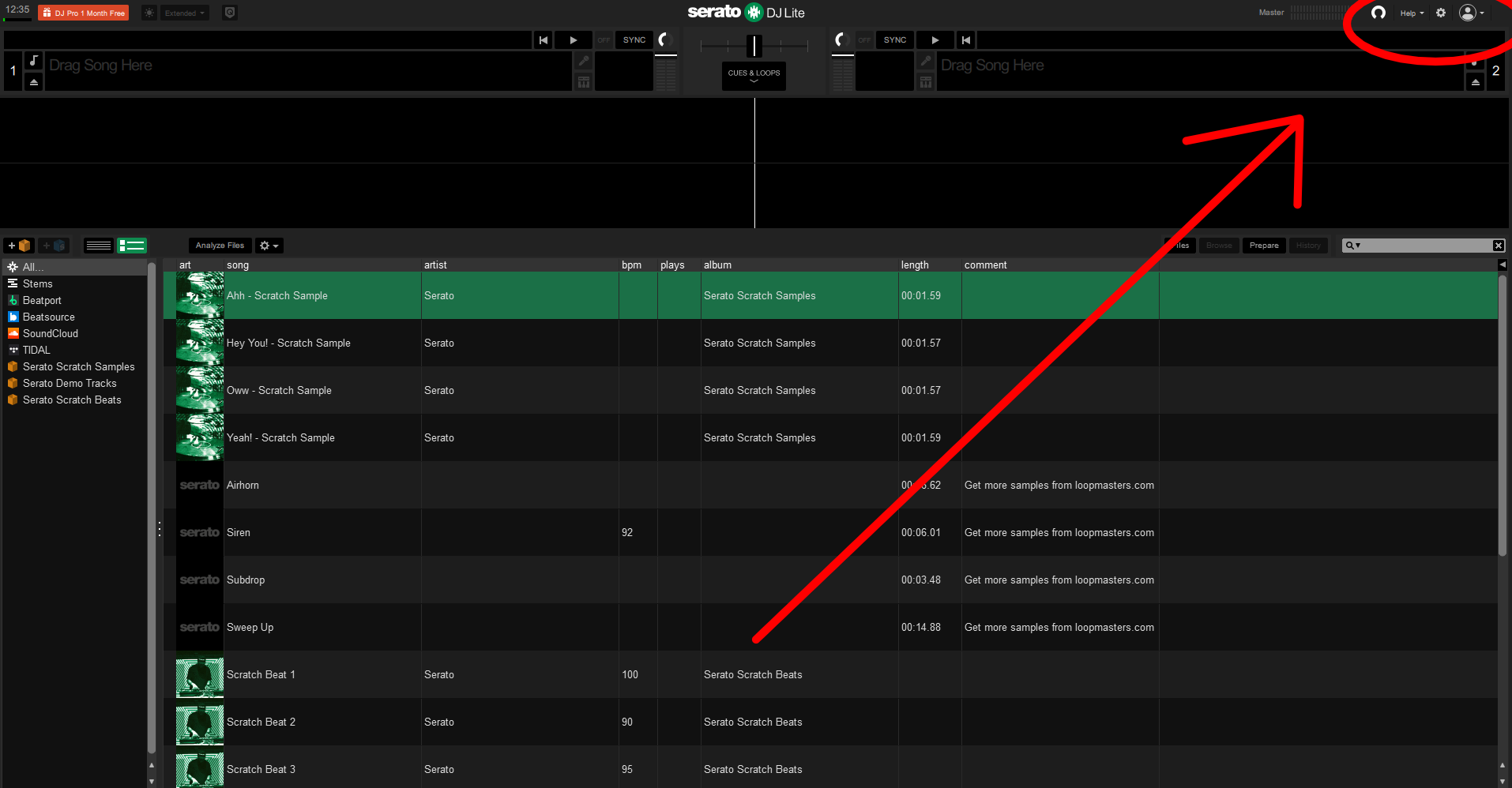The image size is (1512, 788).
Task: Switch library to vertical list view layout
Action: point(98,246)
